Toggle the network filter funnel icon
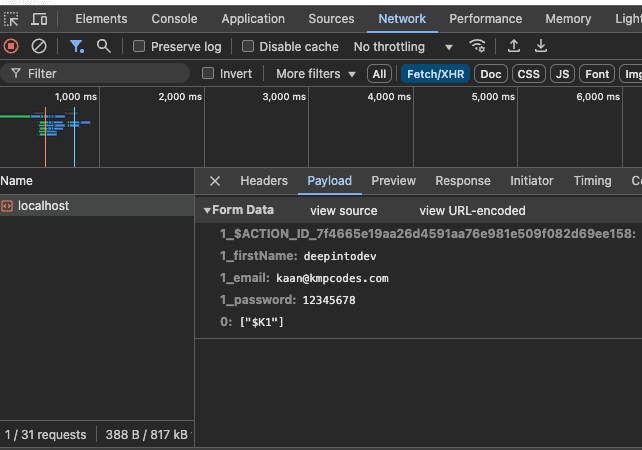Image resolution: width=642 pixels, height=450 pixels. pyautogui.click(x=77, y=46)
